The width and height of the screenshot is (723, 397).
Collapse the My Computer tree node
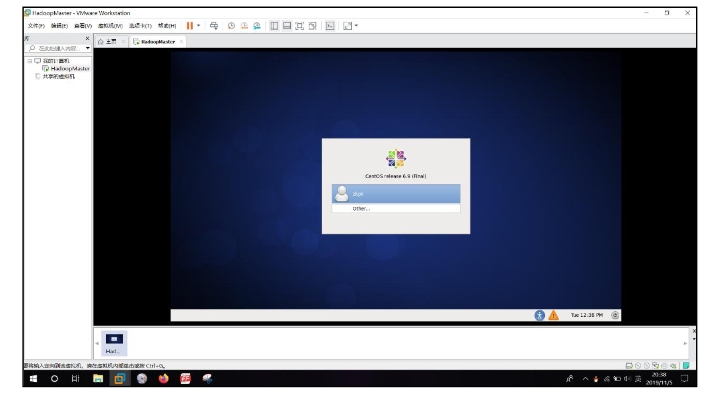click(x=30, y=61)
